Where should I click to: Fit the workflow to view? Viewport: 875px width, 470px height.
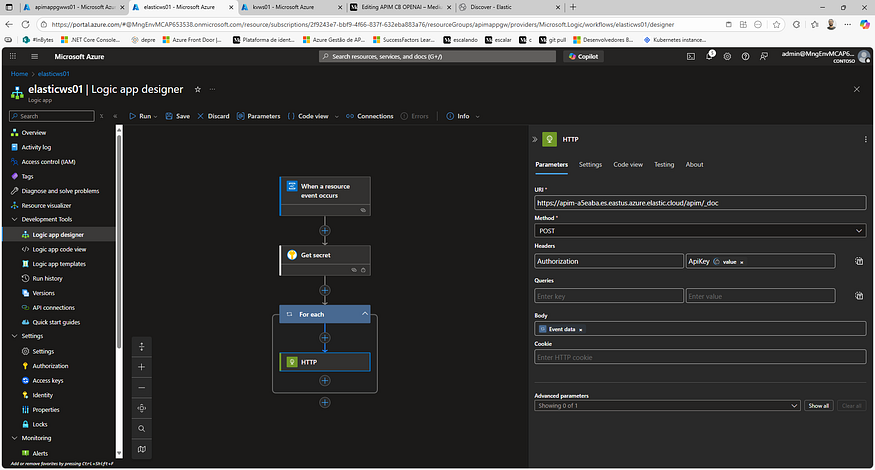click(142, 408)
